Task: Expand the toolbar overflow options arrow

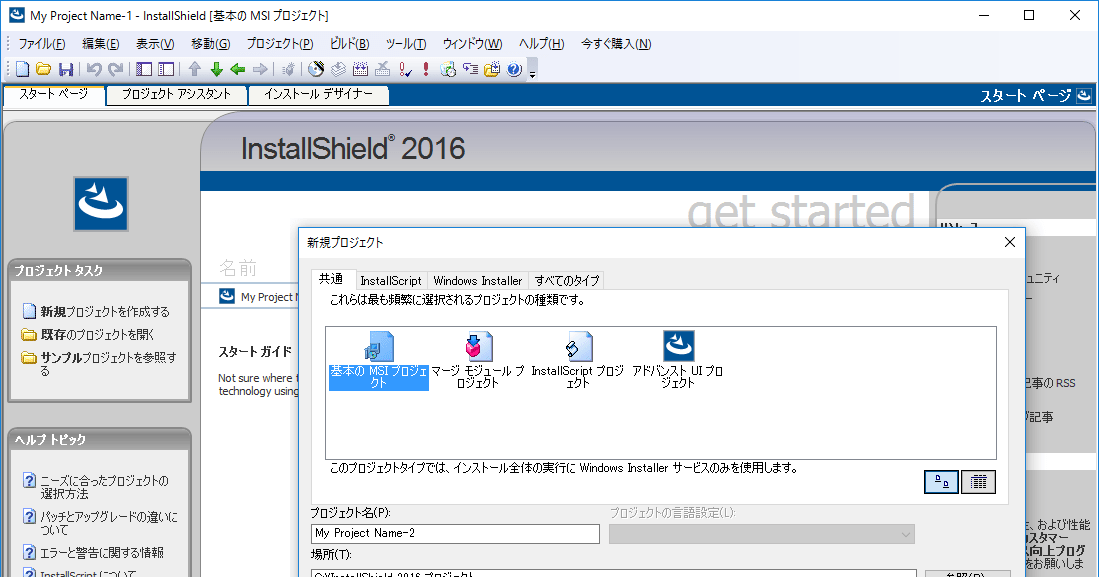Action: 532,73
